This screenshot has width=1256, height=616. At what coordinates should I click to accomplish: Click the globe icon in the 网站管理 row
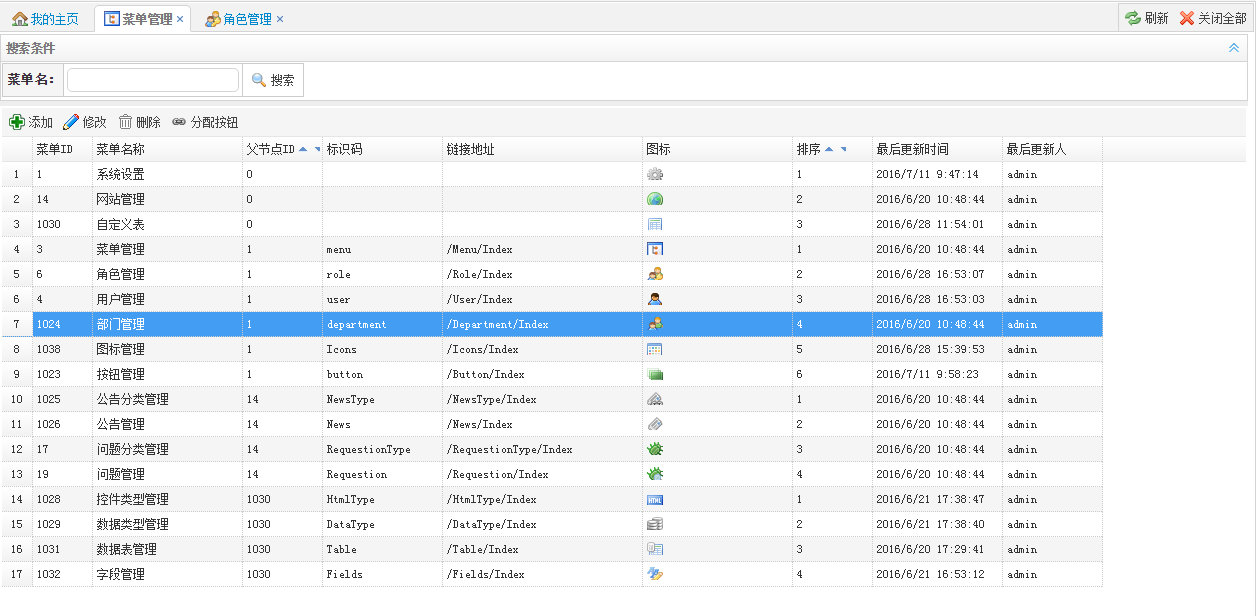pos(655,199)
